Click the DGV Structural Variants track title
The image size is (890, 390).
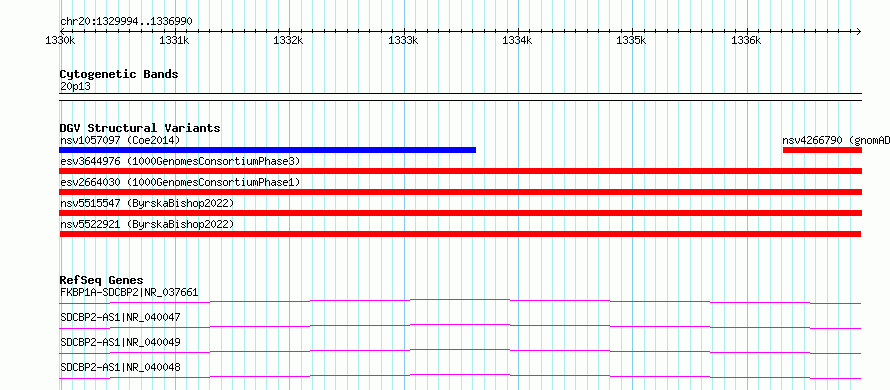[x=140, y=128]
